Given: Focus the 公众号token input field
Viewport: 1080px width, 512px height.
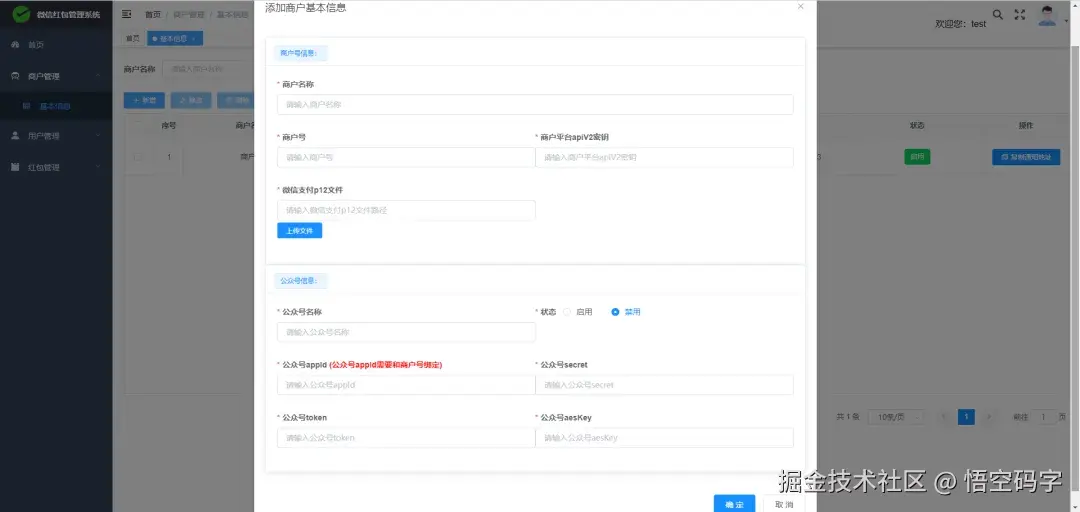Looking at the screenshot, I should point(406,438).
